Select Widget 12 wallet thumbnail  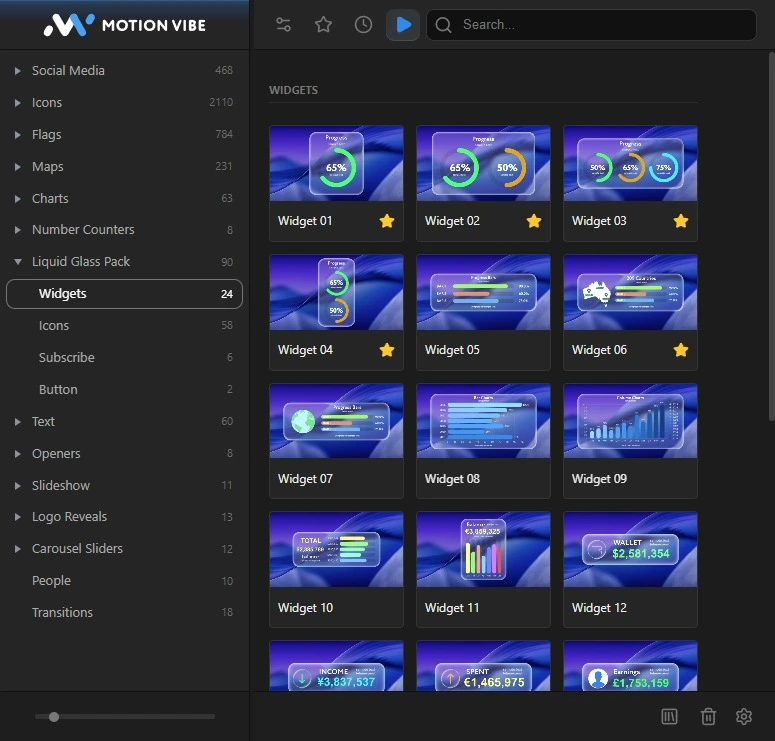tap(630, 550)
